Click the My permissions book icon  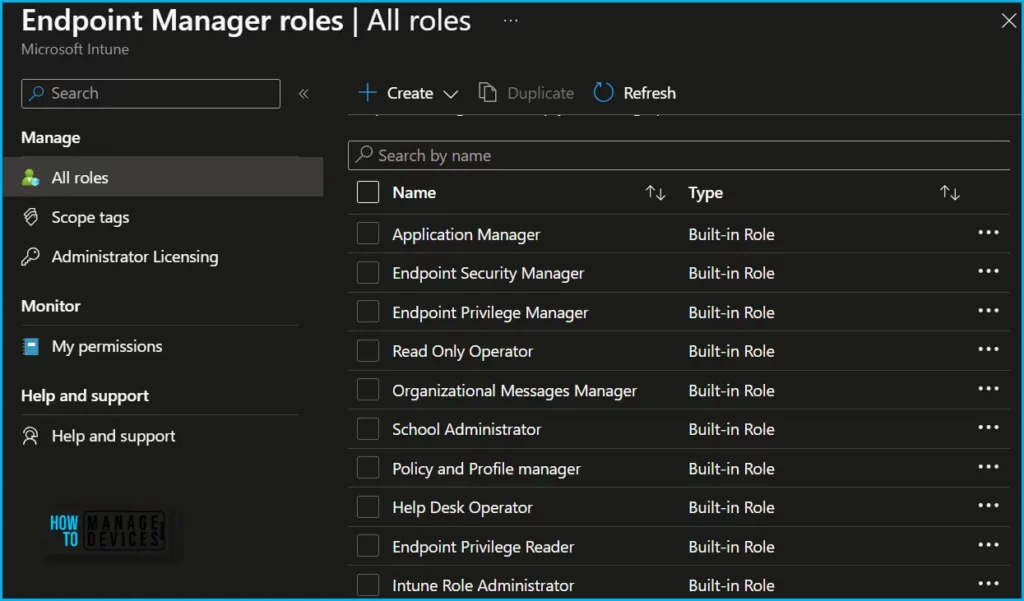(x=31, y=346)
